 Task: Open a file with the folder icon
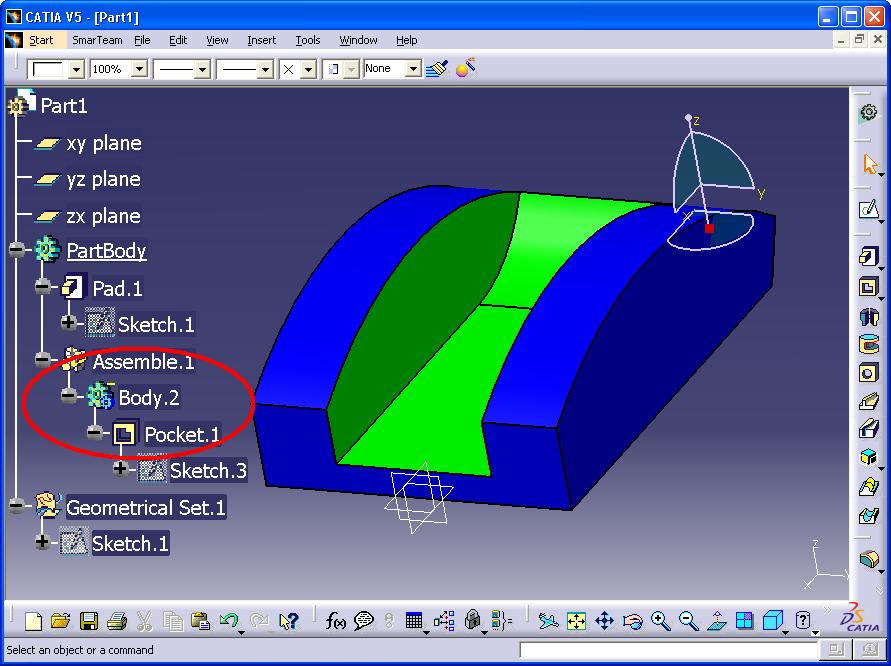pyautogui.click(x=60, y=621)
